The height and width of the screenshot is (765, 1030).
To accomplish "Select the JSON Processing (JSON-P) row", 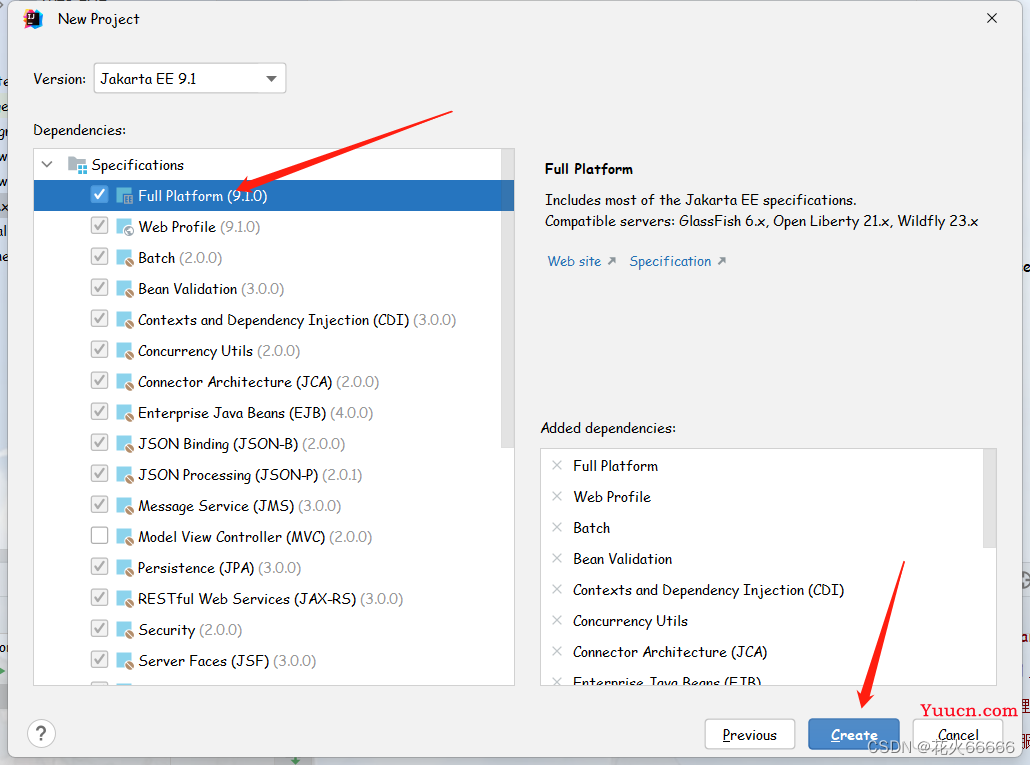I will (x=274, y=475).
